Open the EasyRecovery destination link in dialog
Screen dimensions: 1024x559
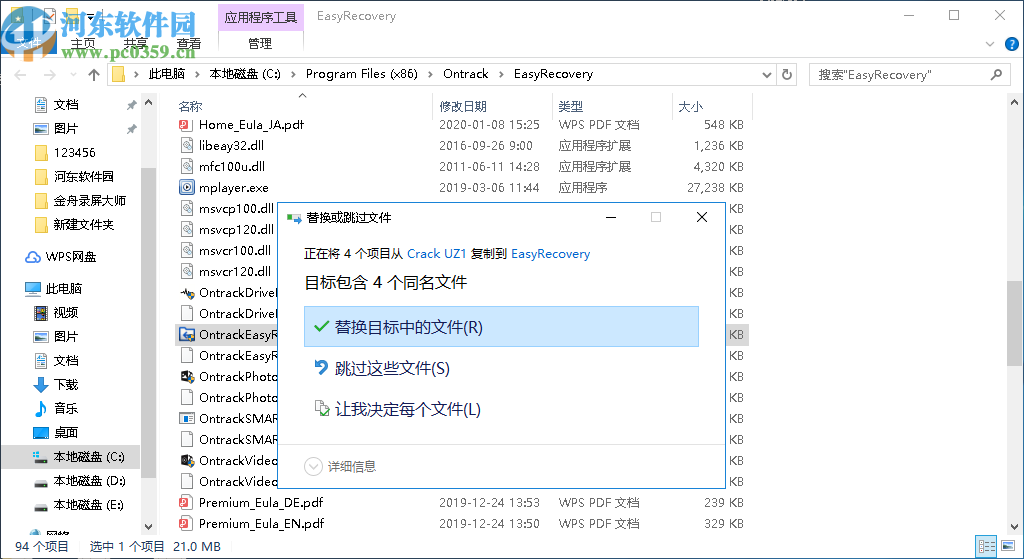551,253
